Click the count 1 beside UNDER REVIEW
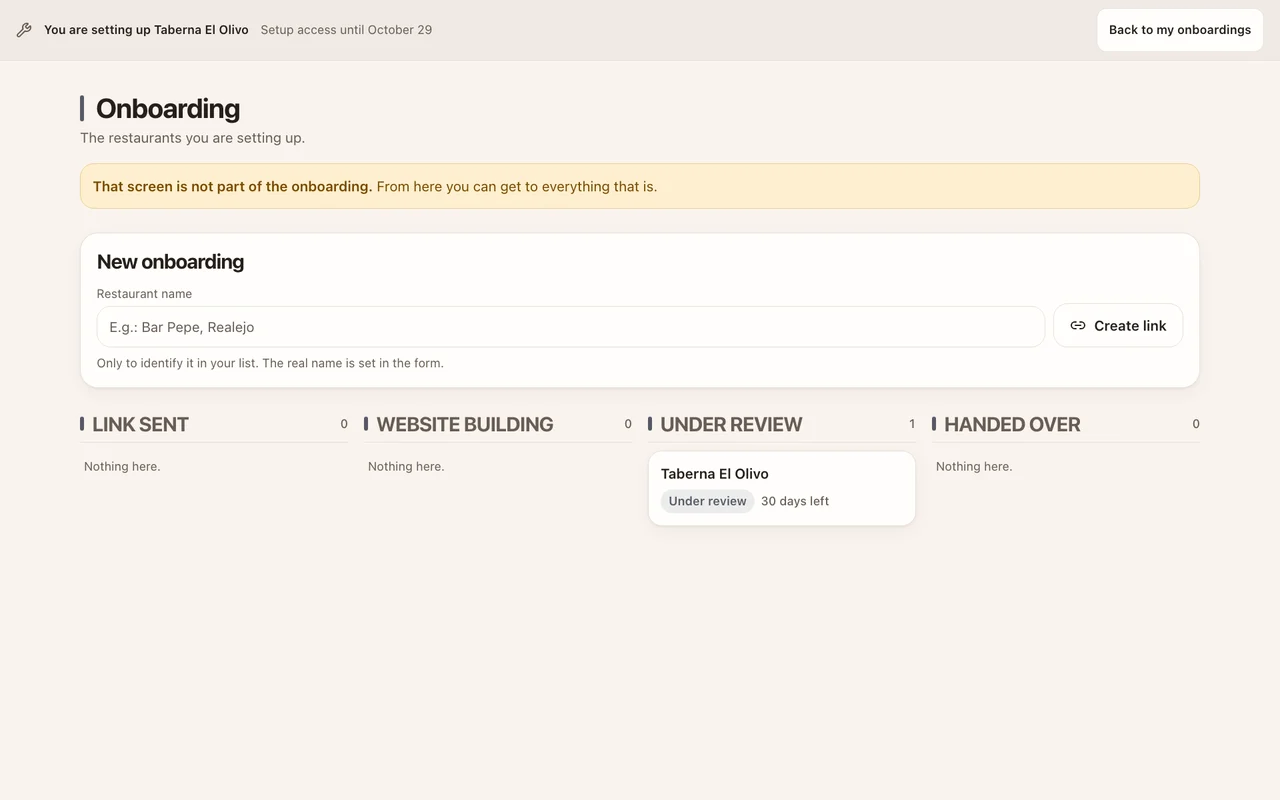Viewport: 1280px width, 800px height. [x=912, y=424]
